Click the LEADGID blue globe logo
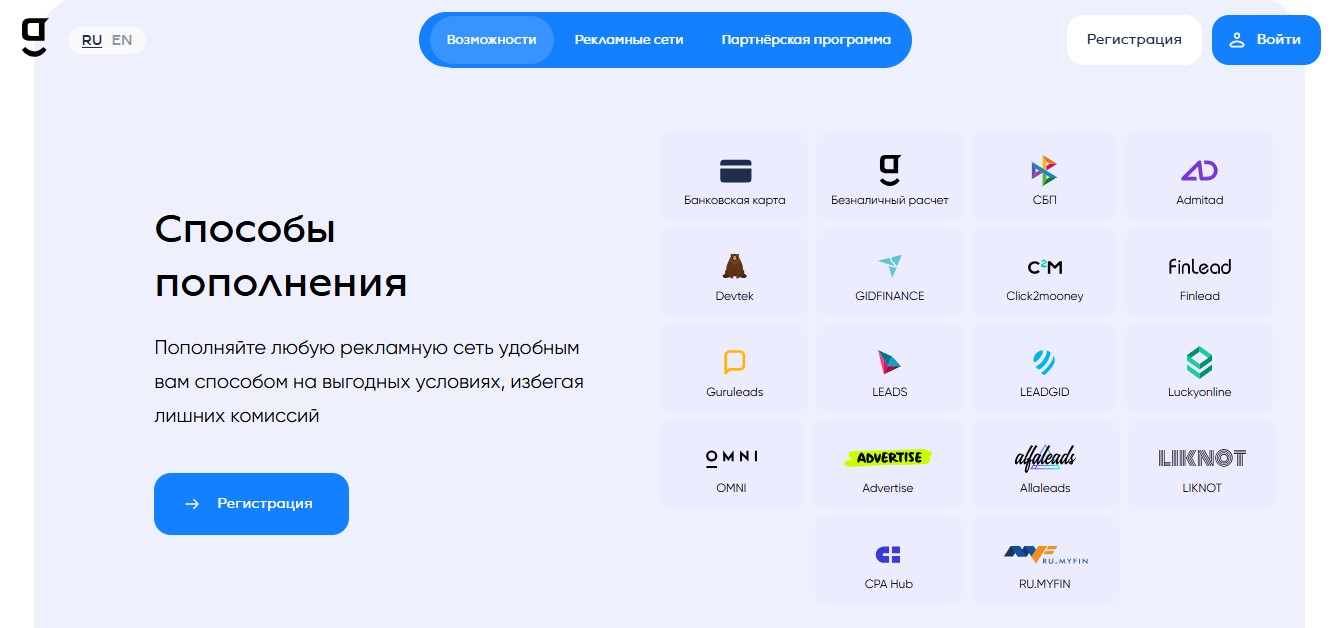The image size is (1339, 628). tap(1044, 362)
